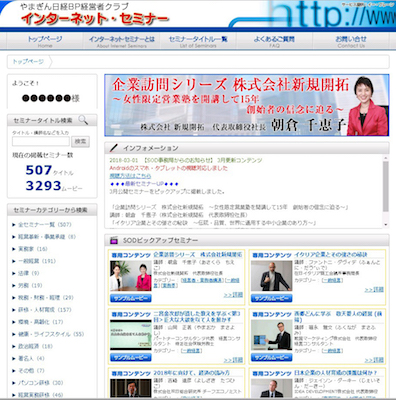
Task: Click the 一般経営 category tag on イタリア企業 card
Action: (x=332, y=280)
